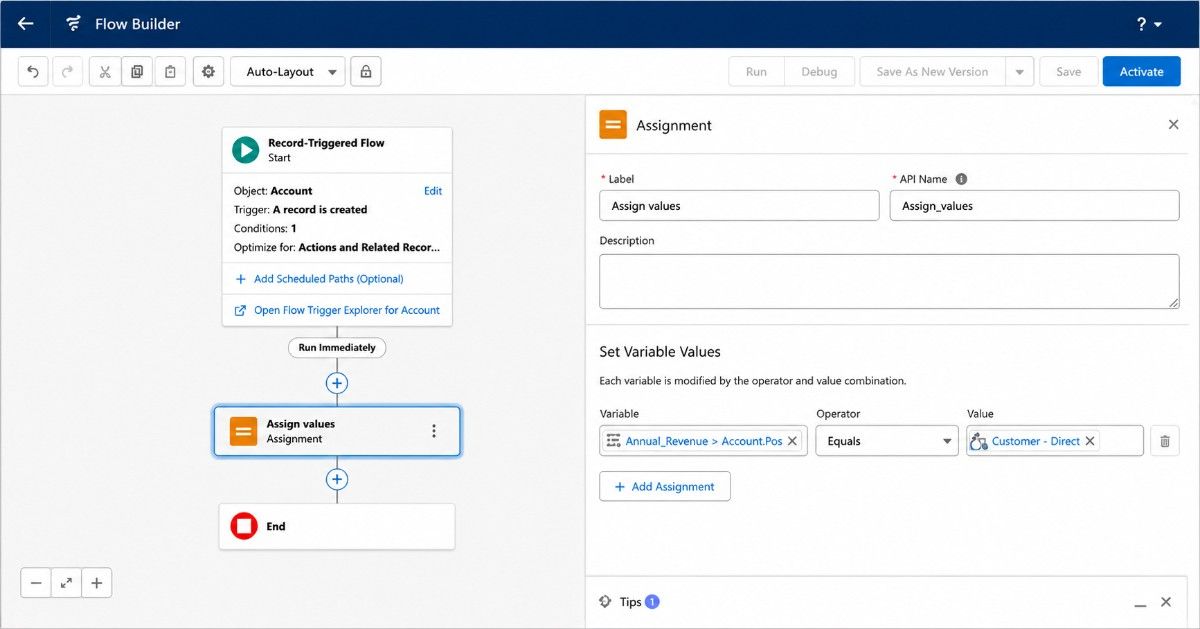Click the Tips count badge

[x=652, y=602]
